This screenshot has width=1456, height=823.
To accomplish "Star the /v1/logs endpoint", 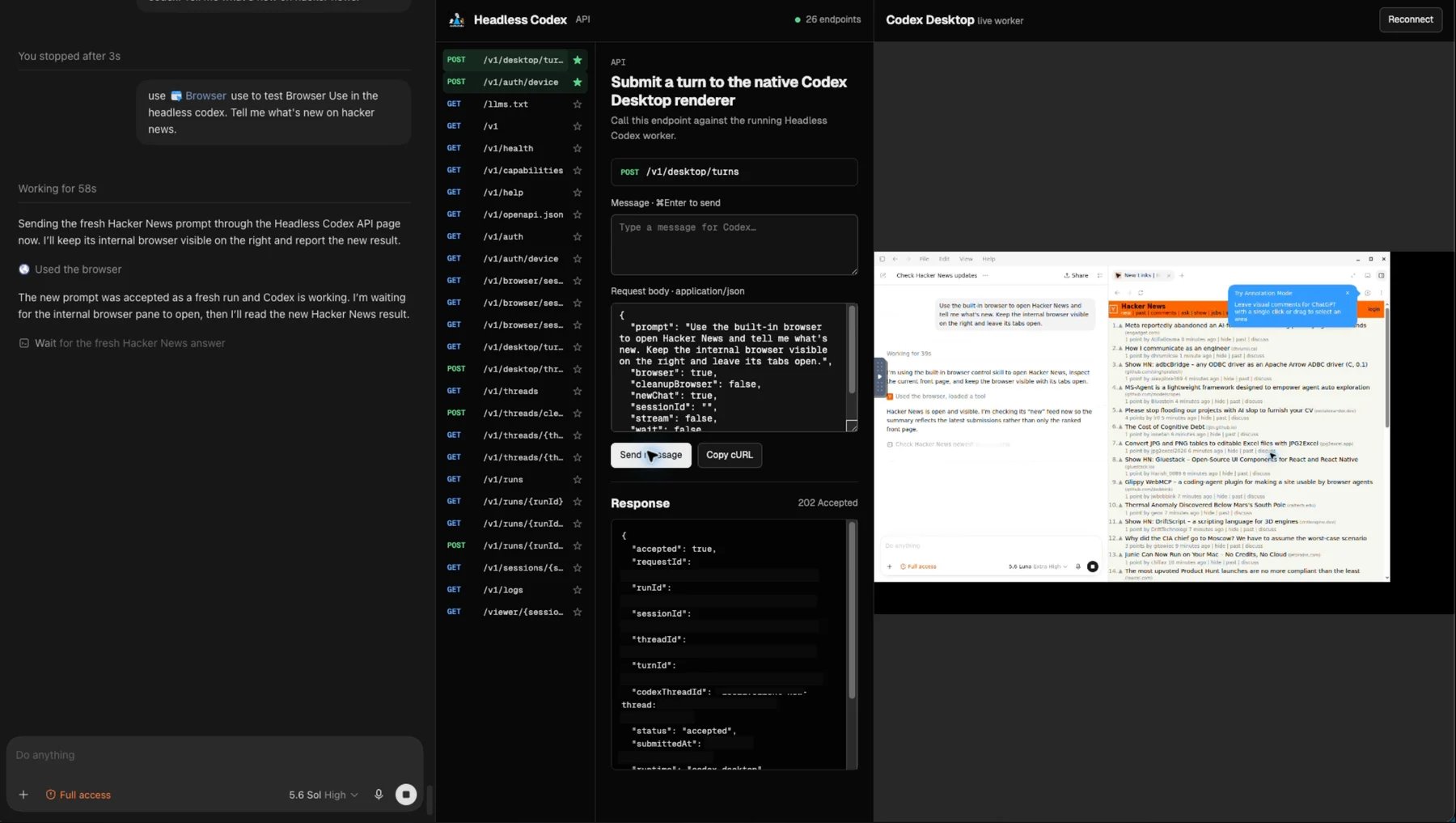I will click(x=578, y=590).
